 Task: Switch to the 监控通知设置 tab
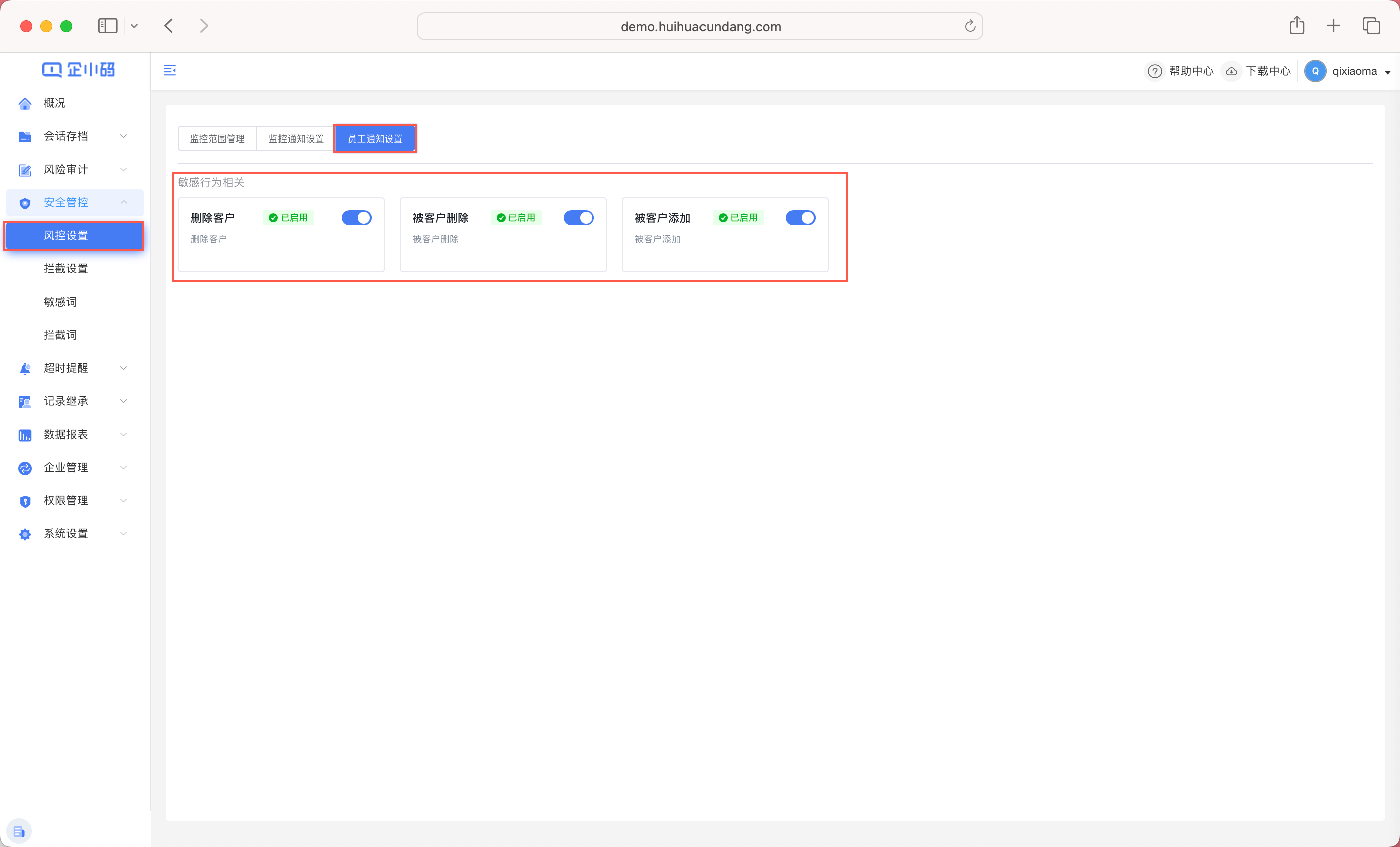pos(296,138)
